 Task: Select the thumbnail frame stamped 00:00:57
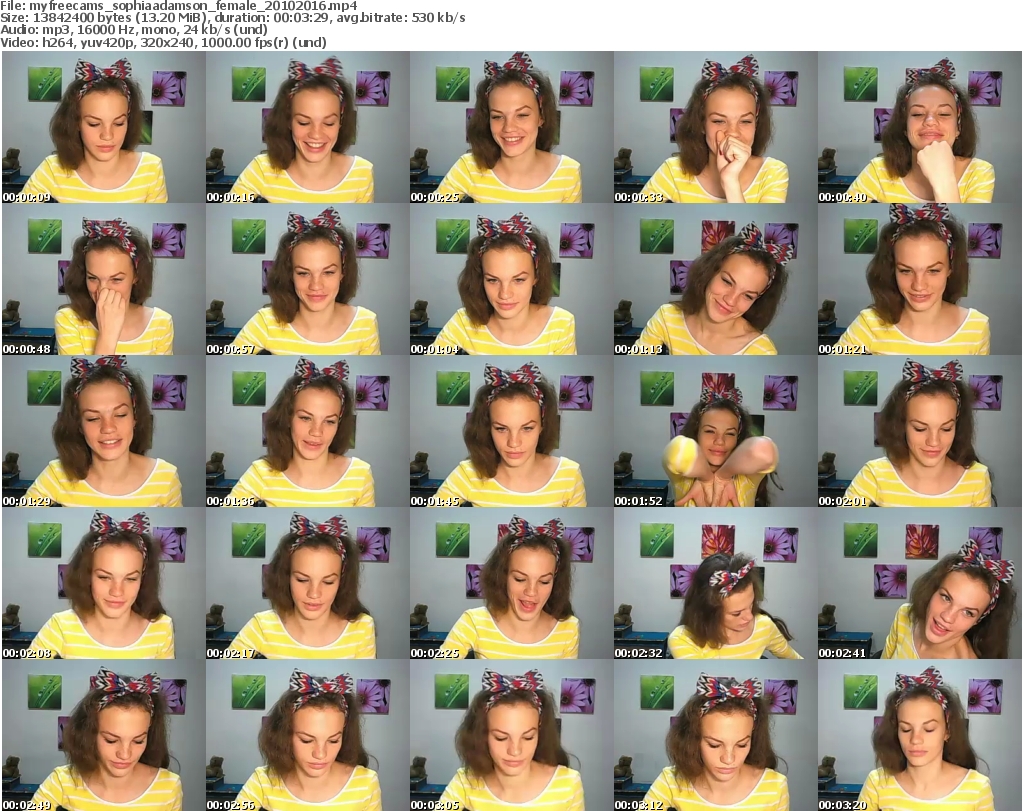(x=308, y=279)
